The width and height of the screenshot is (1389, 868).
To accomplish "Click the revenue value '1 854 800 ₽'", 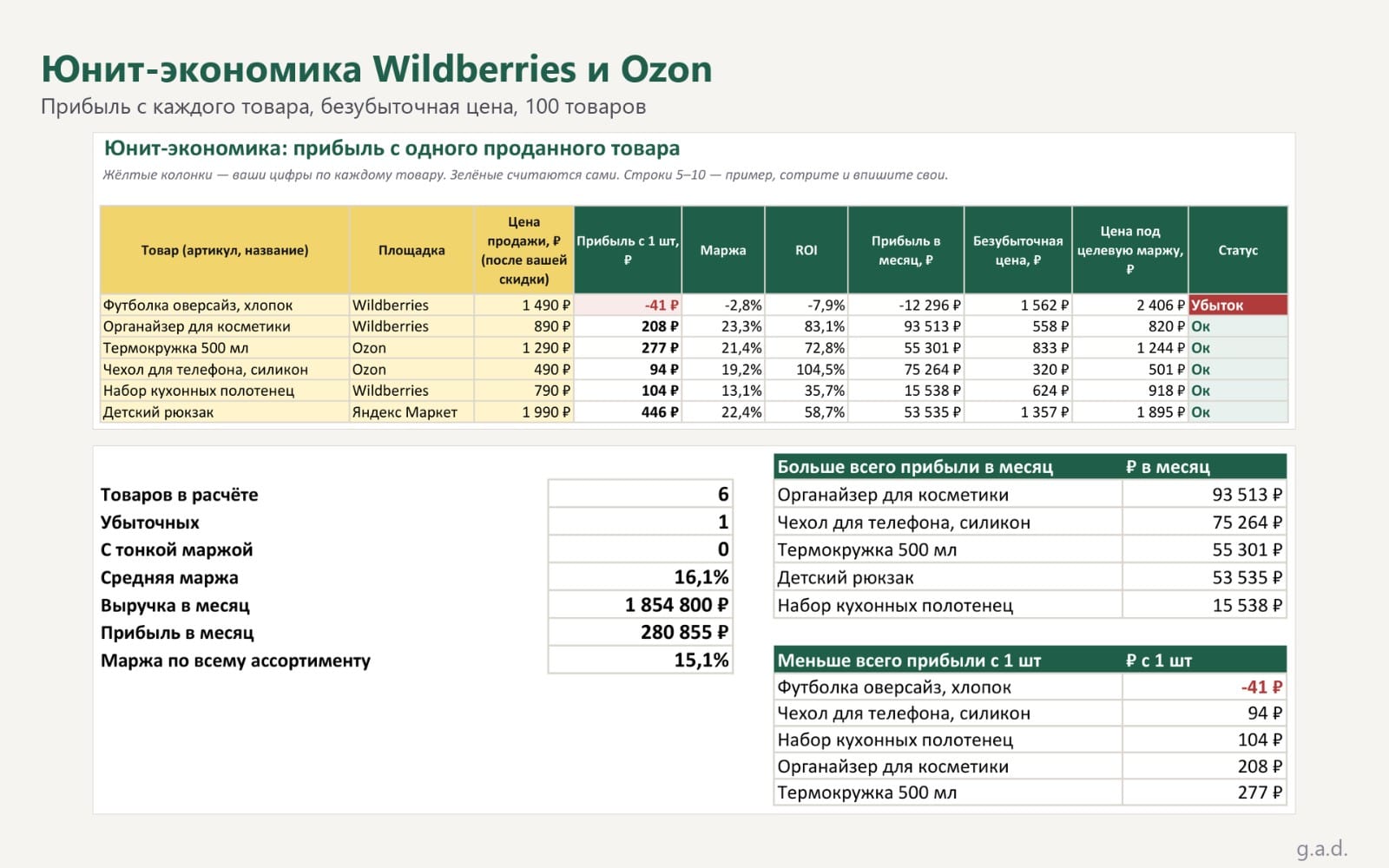I will tap(641, 605).
